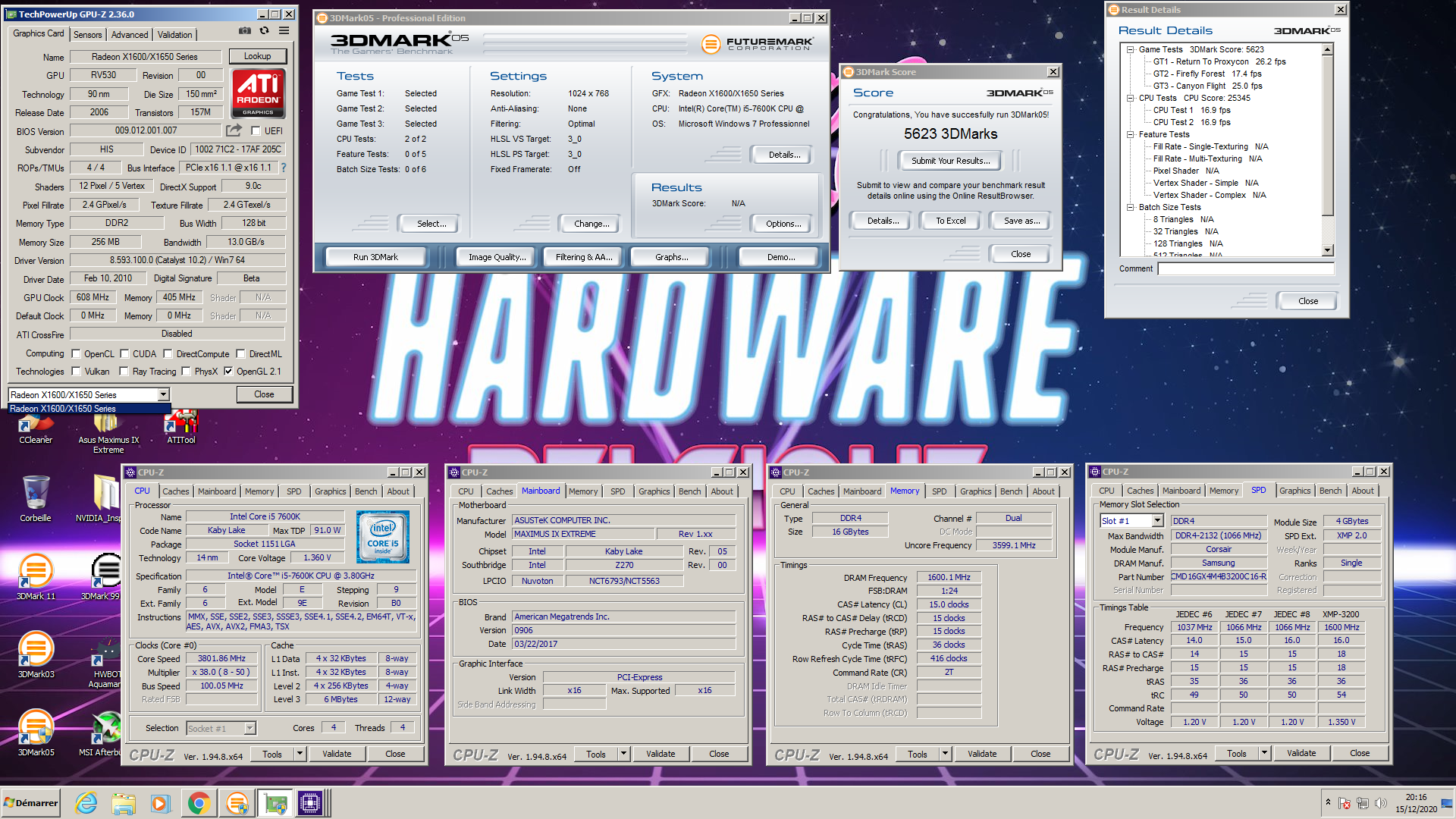Open the Socket #1 selection dropdown
The height and width of the screenshot is (819, 1456).
pos(249,728)
